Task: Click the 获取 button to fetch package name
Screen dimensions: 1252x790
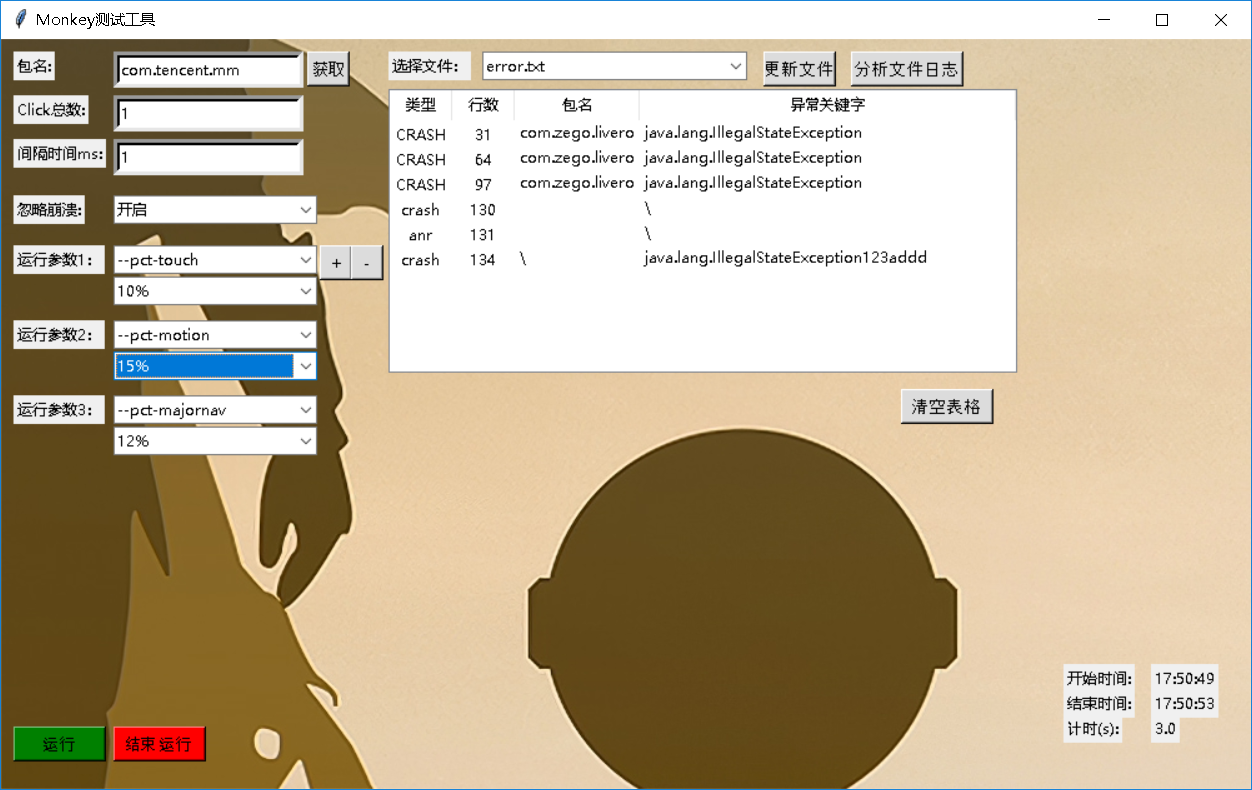Action: pyautogui.click(x=328, y=69)
